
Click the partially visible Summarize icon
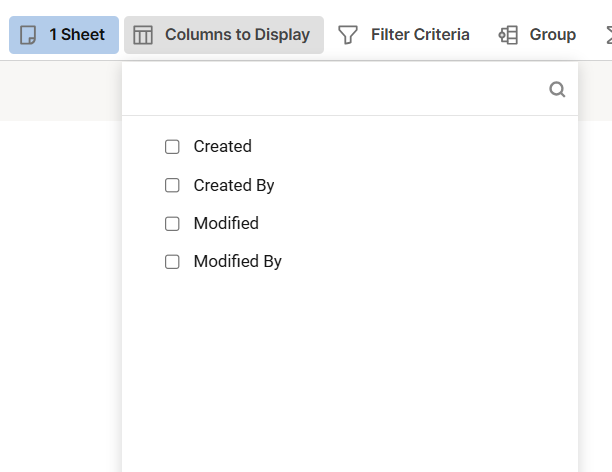click(x=609, y=35)
